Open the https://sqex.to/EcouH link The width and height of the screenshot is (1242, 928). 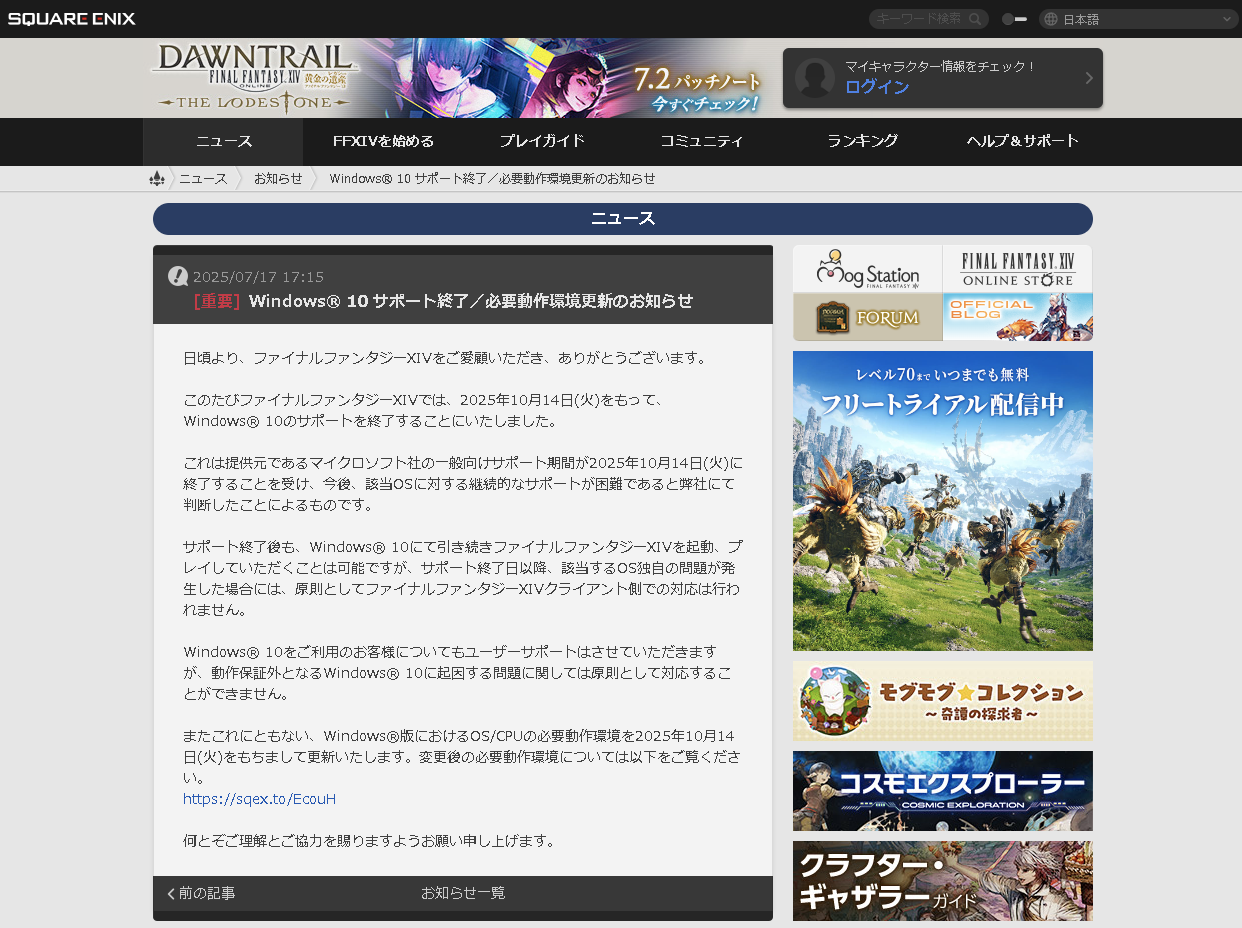[x=259, y=799]
